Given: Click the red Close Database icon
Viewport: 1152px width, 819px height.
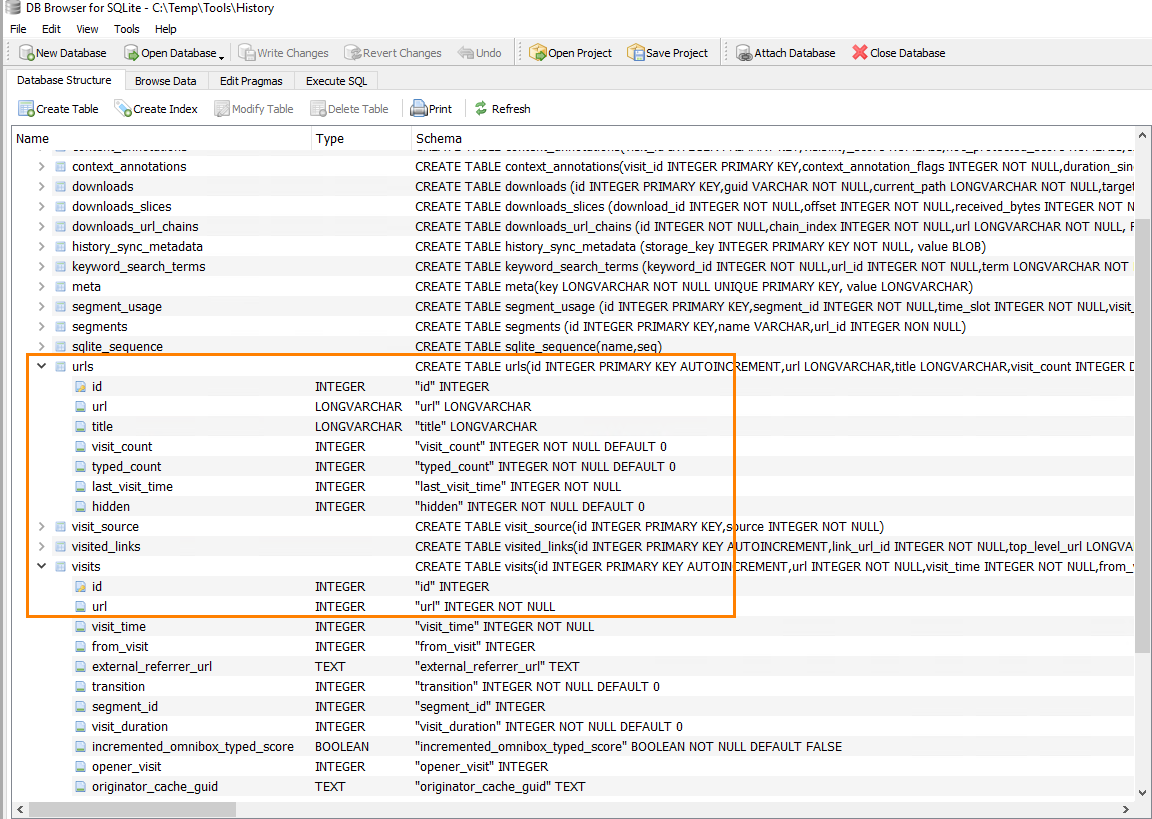Looking at the screenshot, I should [x=860, y=53].
